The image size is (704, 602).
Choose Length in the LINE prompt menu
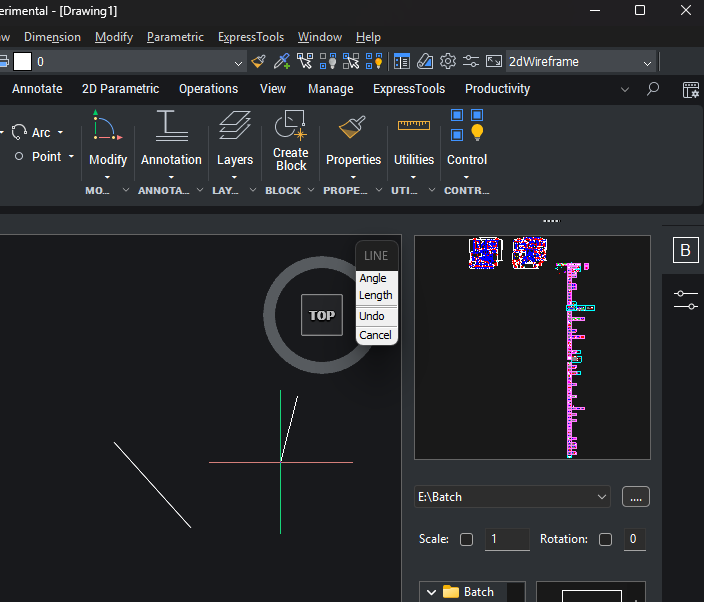click(377, 295)
